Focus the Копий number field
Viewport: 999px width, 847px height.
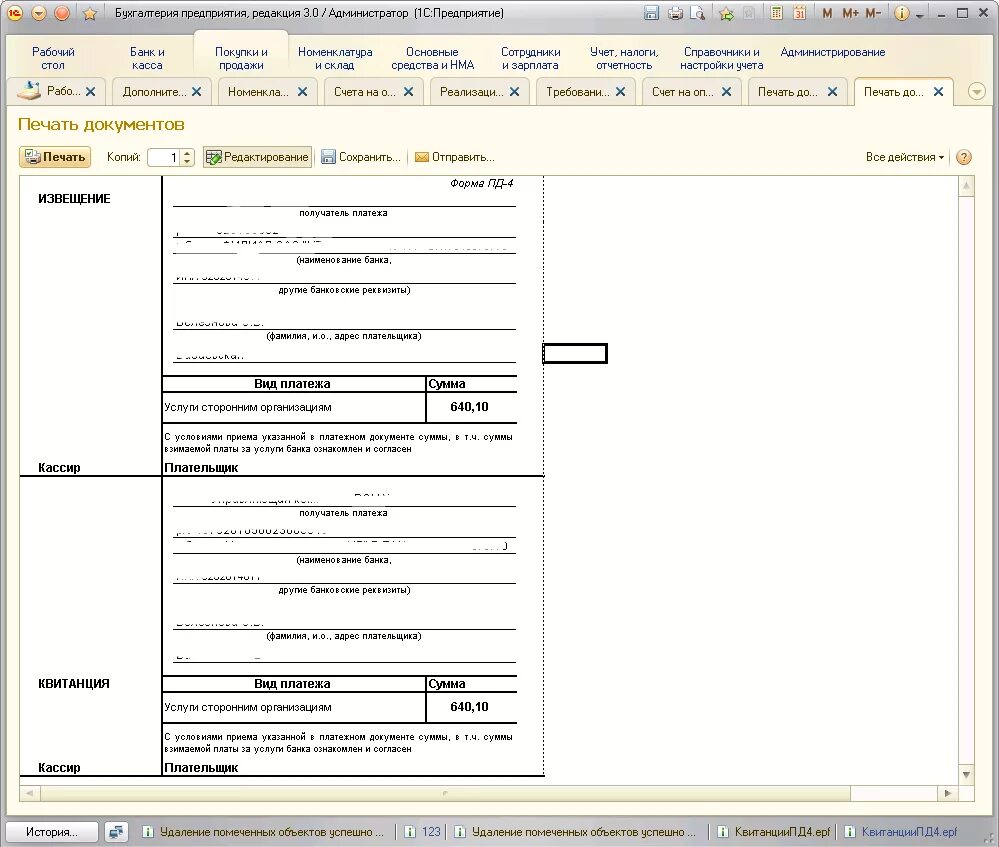pos(164,157)
